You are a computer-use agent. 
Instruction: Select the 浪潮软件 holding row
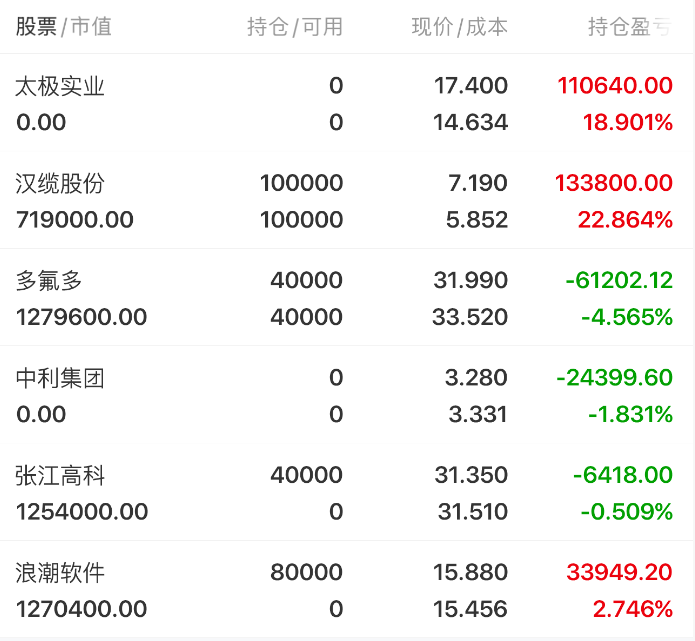point(348,590)
